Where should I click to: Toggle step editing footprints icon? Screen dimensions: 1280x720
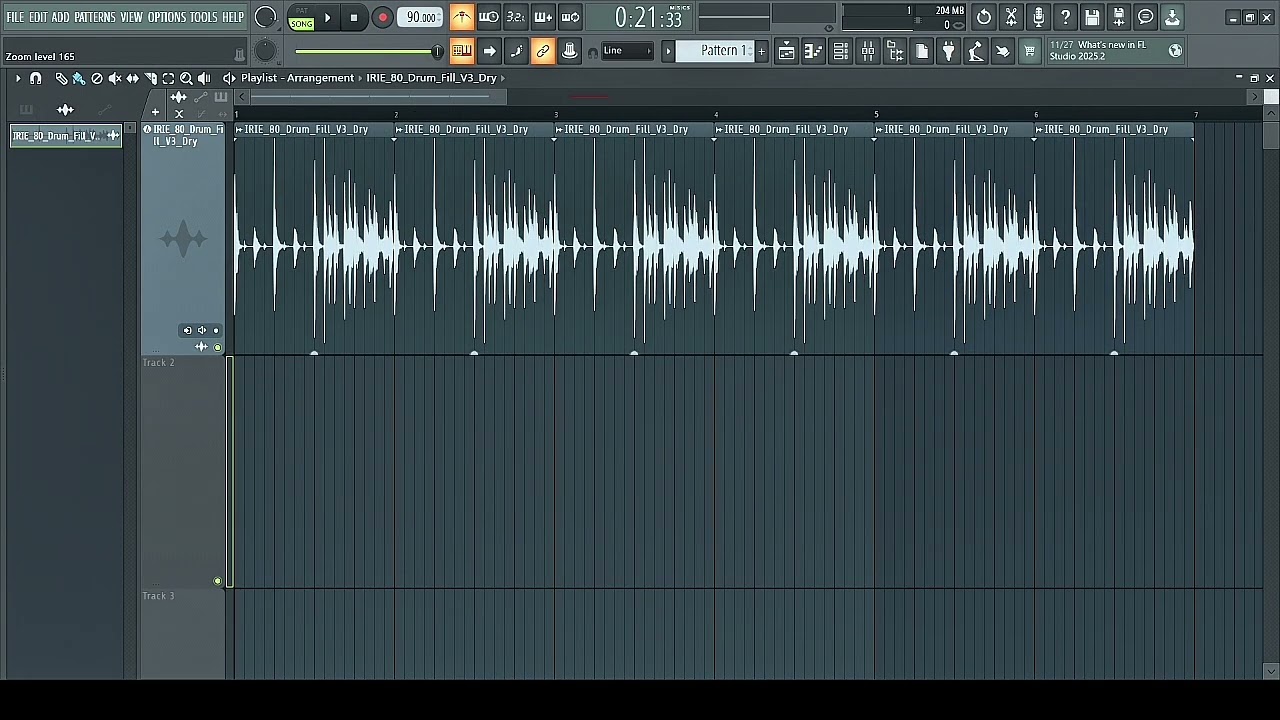click(516, 51)
